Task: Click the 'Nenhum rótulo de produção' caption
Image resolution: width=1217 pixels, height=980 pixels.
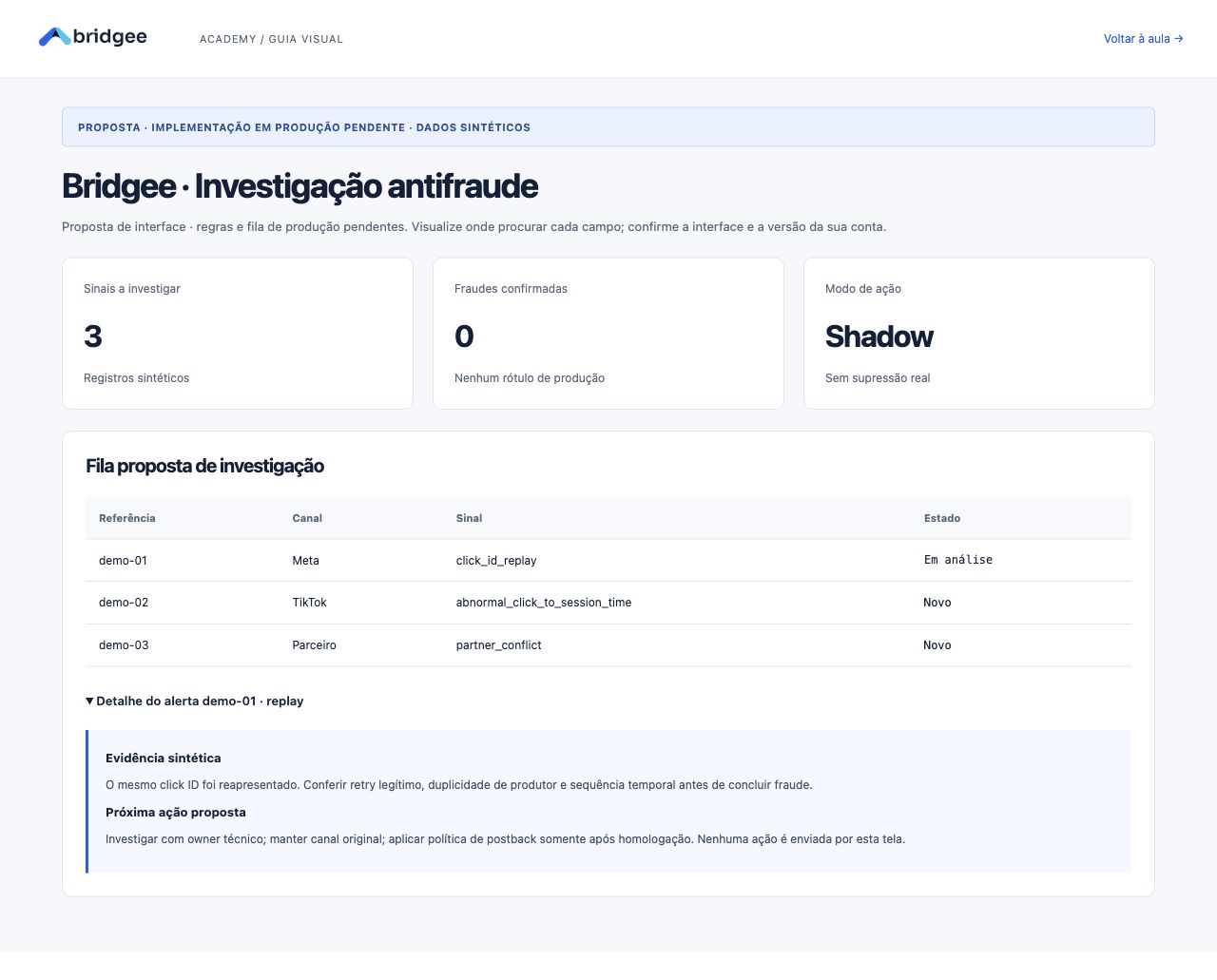Action: tap(530, 378)
